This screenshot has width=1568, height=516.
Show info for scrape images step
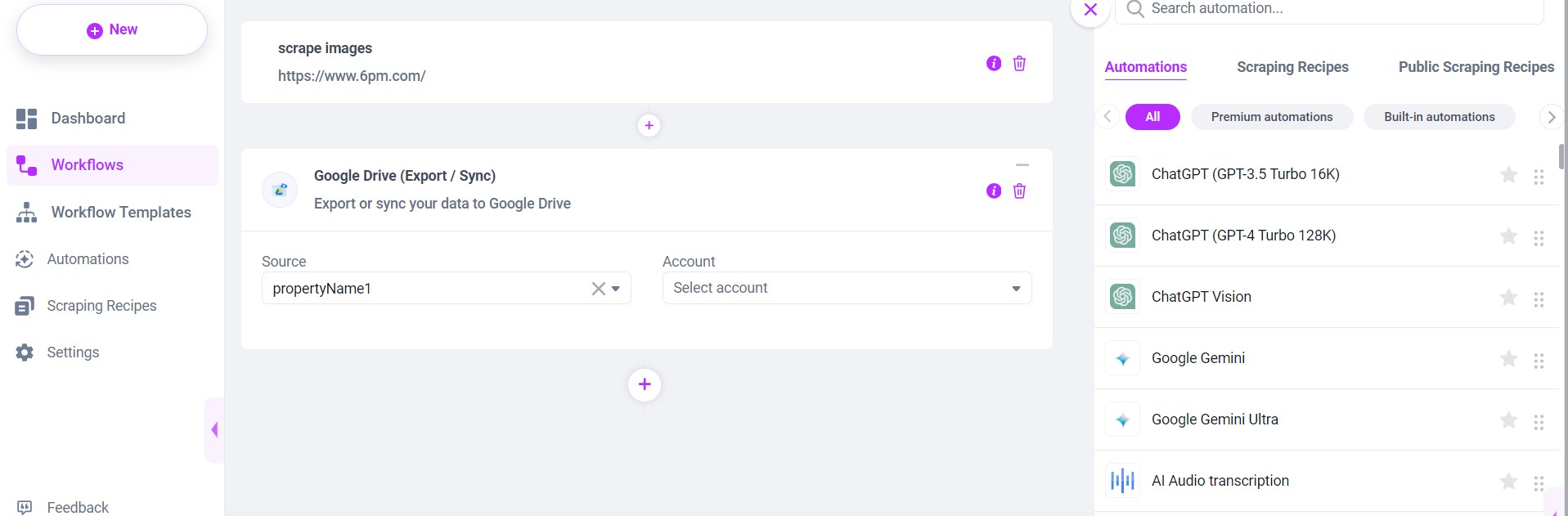993,64
